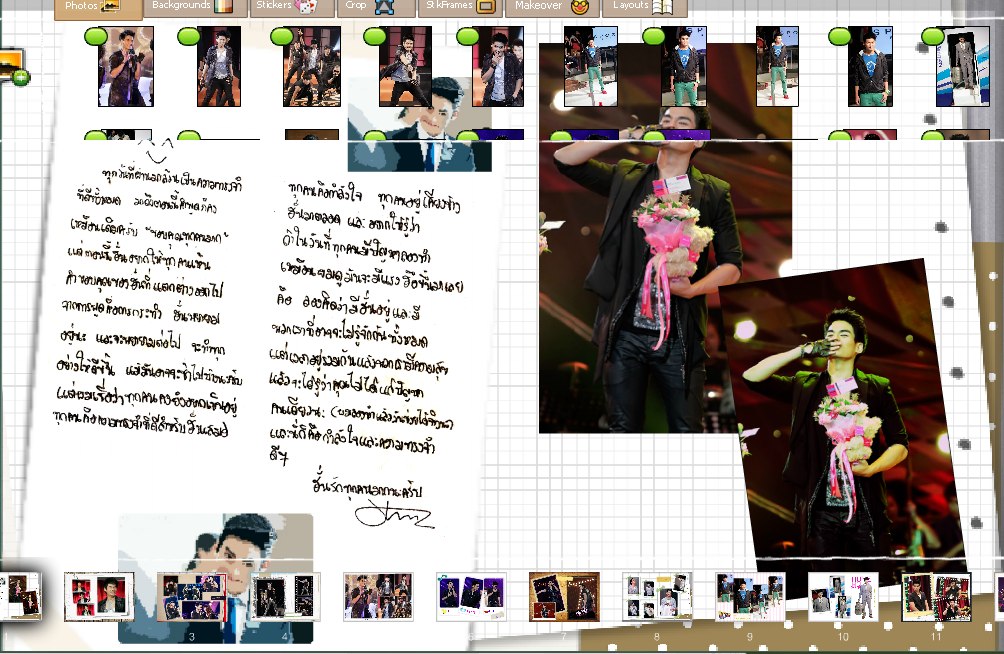The image size is (1004, 654).
Task: Select the purple page thumbnail before page 7
Action: tap(471, 597)
